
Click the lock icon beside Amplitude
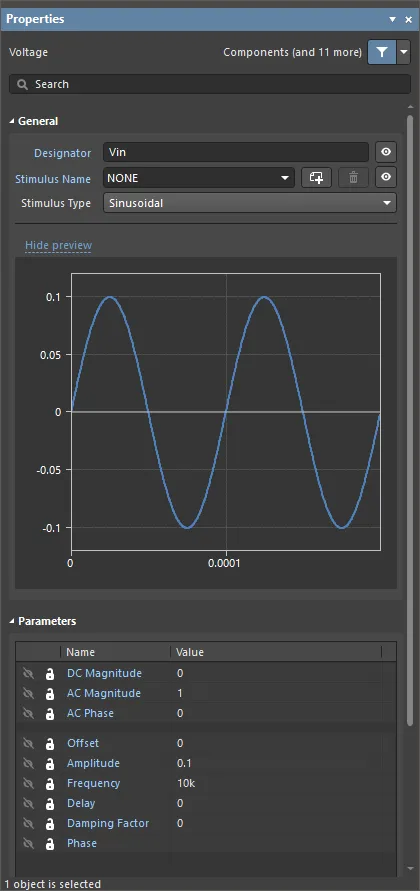point(50,764)
